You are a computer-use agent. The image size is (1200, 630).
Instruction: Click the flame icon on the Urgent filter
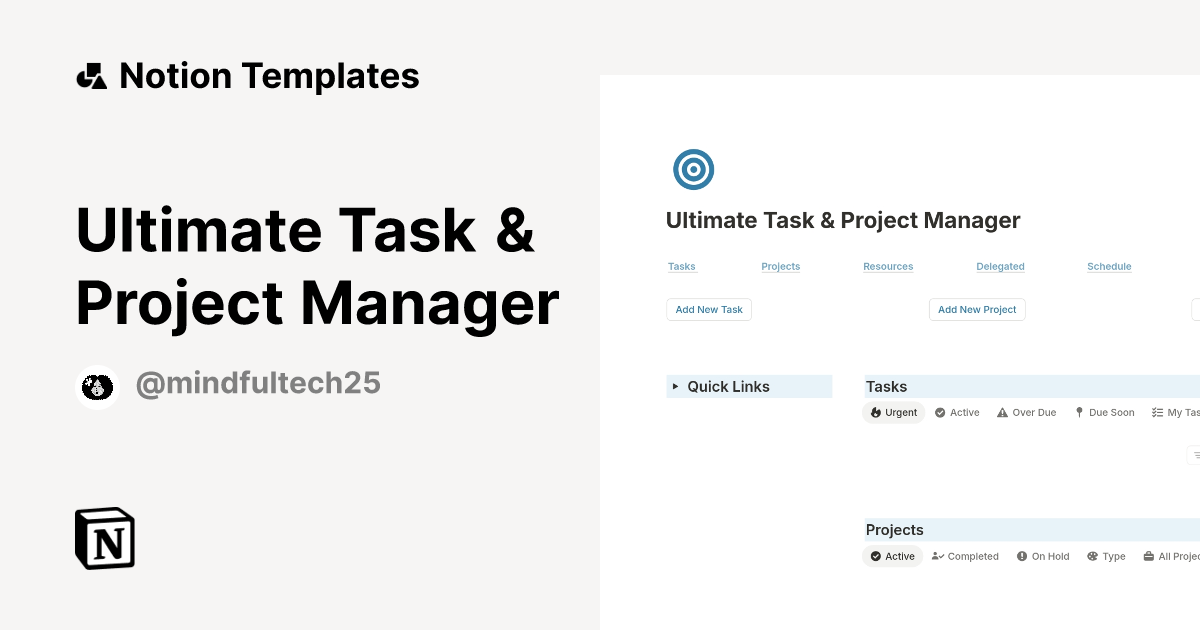[874, 412]
